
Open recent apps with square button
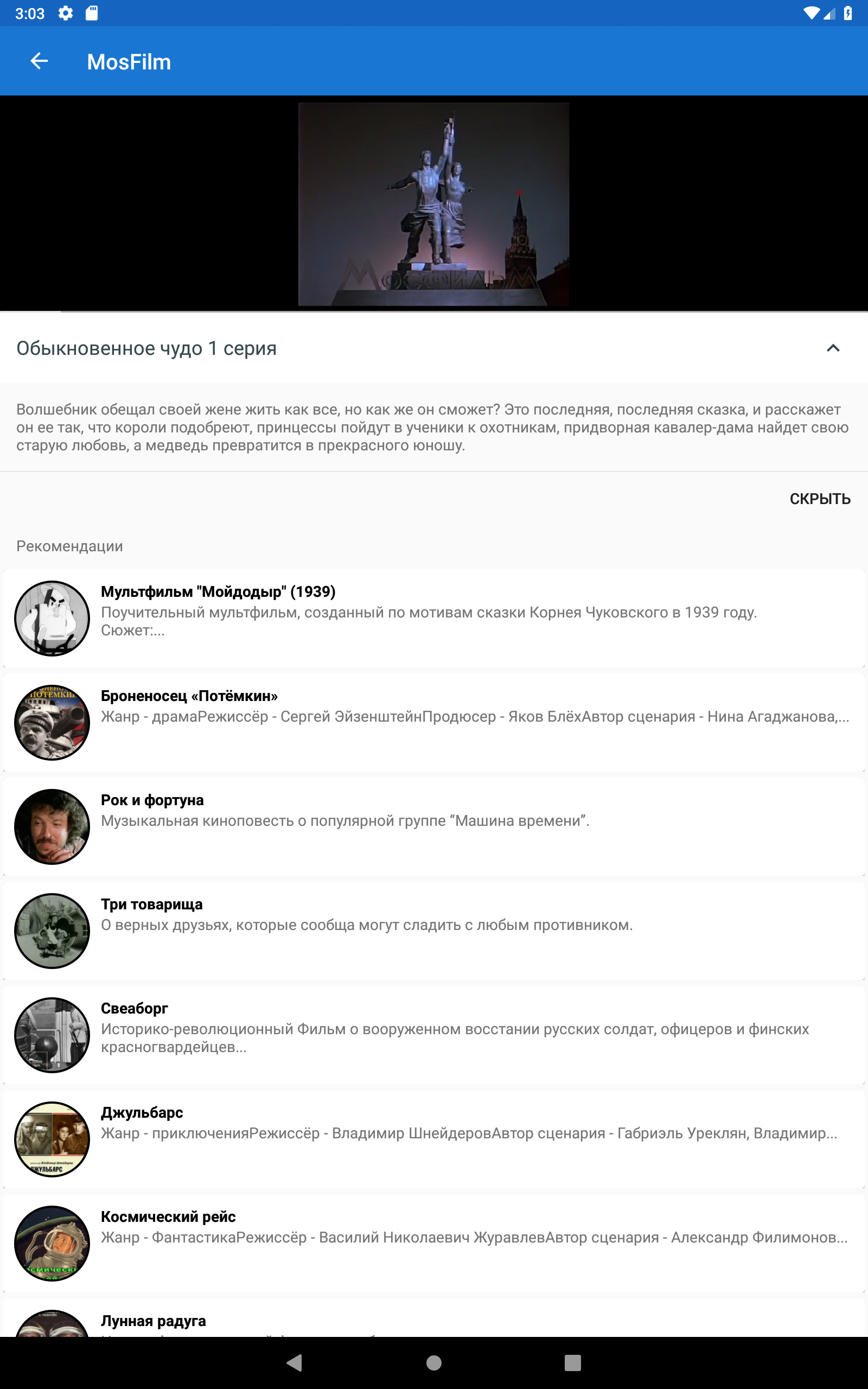[x=573, y=1362]
